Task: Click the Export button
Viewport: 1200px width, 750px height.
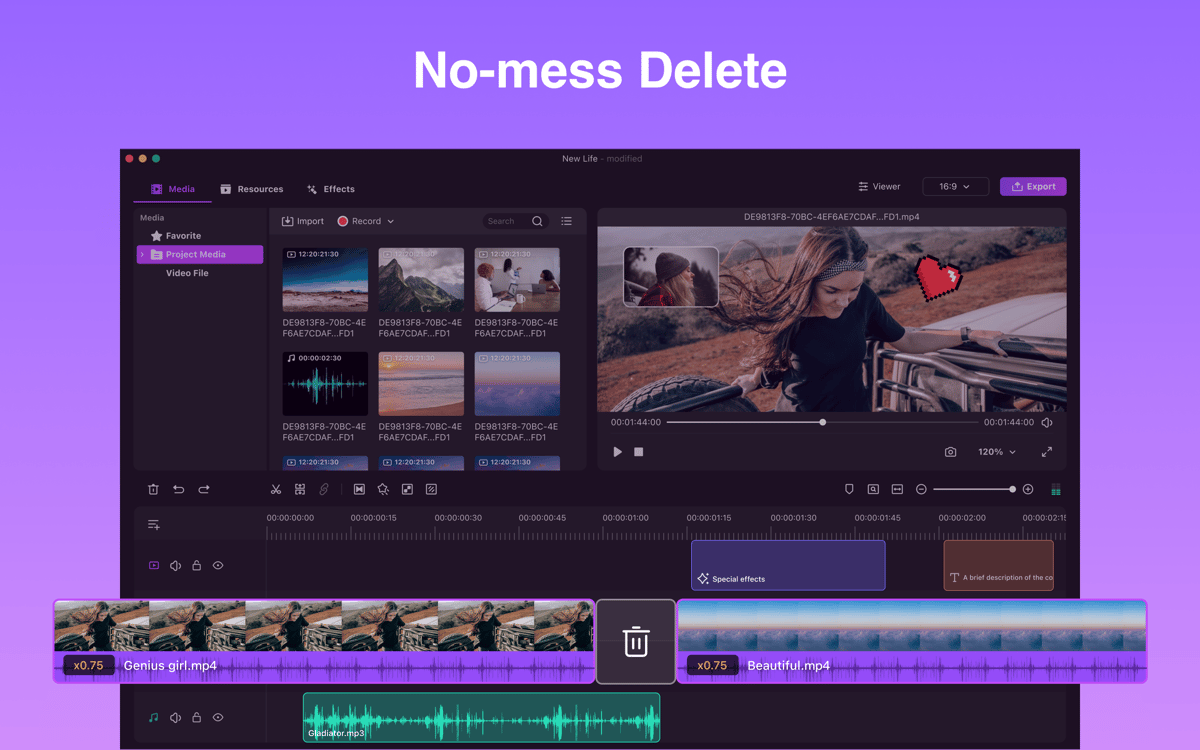Action: pyautogui.click(x=1033, y=187)
